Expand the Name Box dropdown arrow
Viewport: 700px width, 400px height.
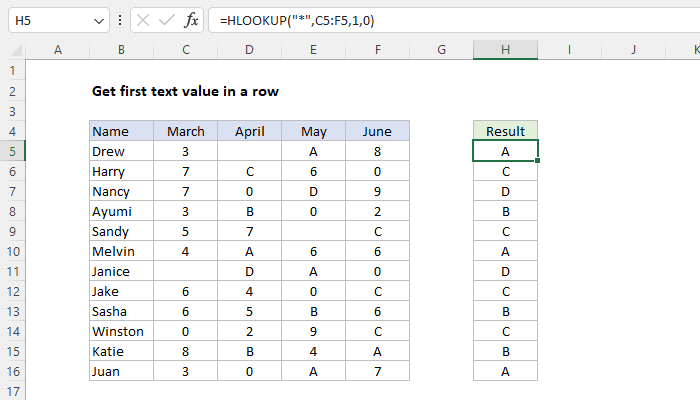(x=99, y=21)
